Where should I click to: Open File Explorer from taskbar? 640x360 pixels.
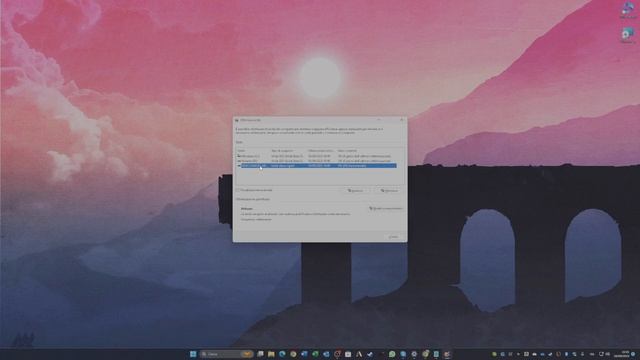pos(271,354)
